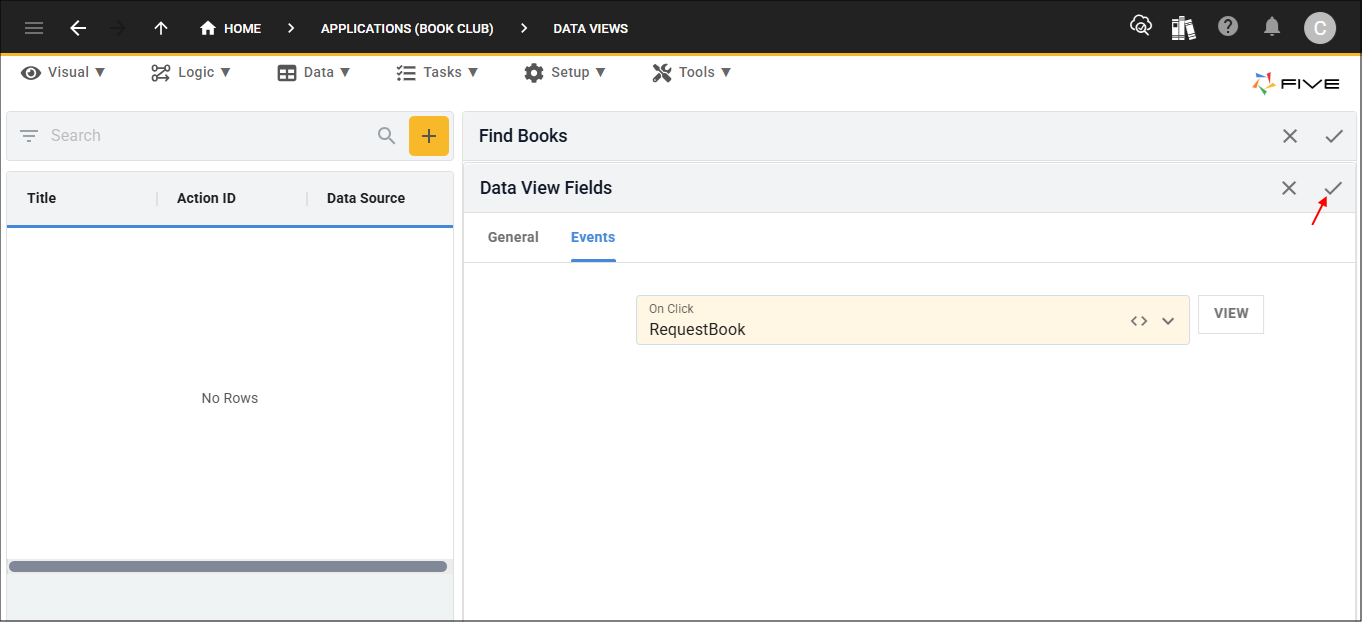The image size is (1362, 622).
Task: Switch to the General tab
Action: click(513, 237)
